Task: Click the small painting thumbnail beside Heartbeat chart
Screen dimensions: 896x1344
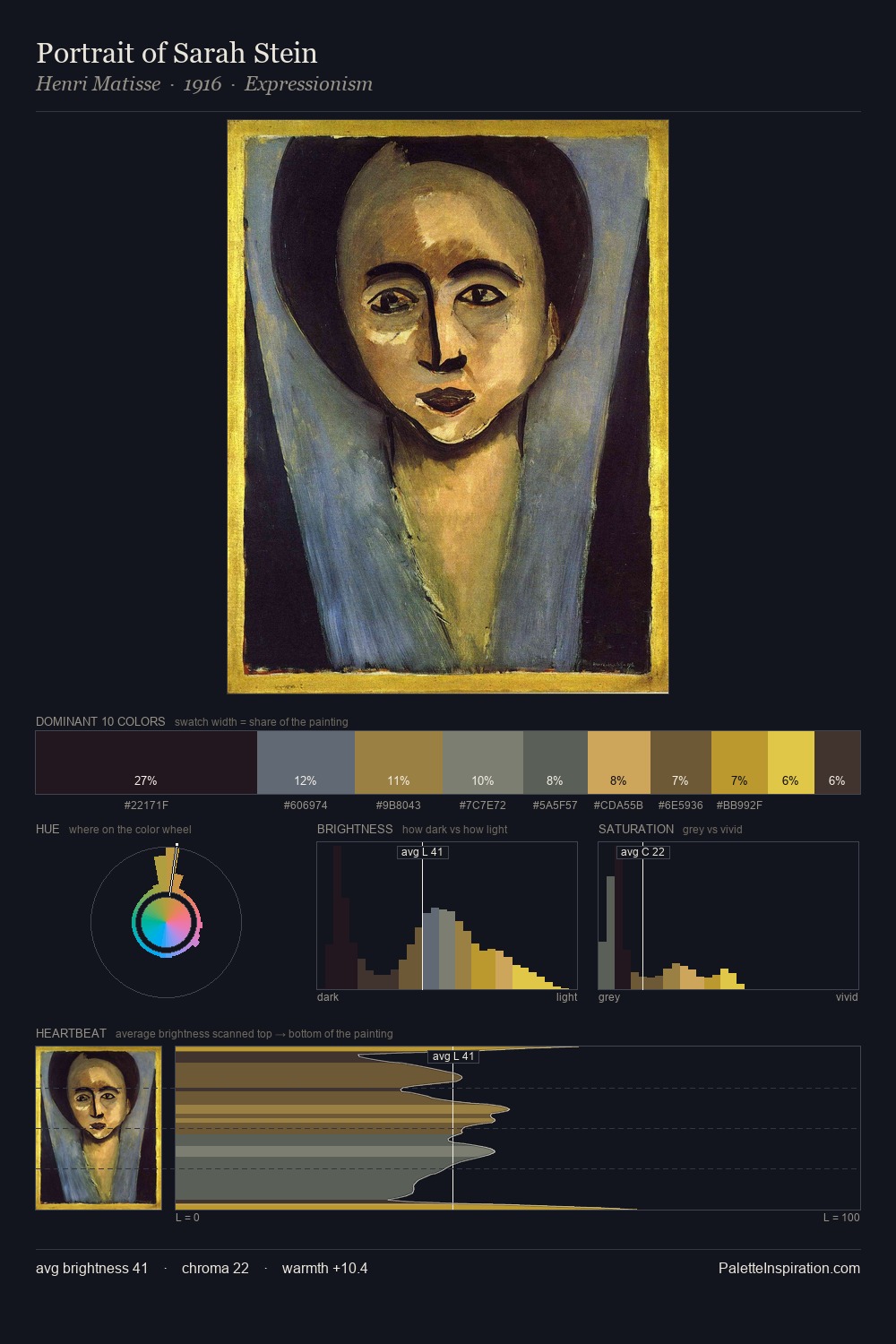Action: pos(99,1128)
